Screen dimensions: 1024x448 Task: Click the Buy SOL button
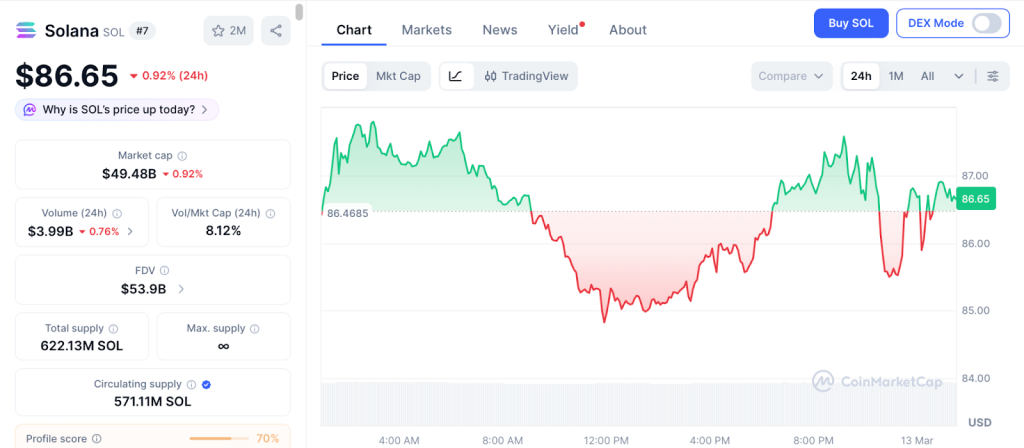coord(850,23)
